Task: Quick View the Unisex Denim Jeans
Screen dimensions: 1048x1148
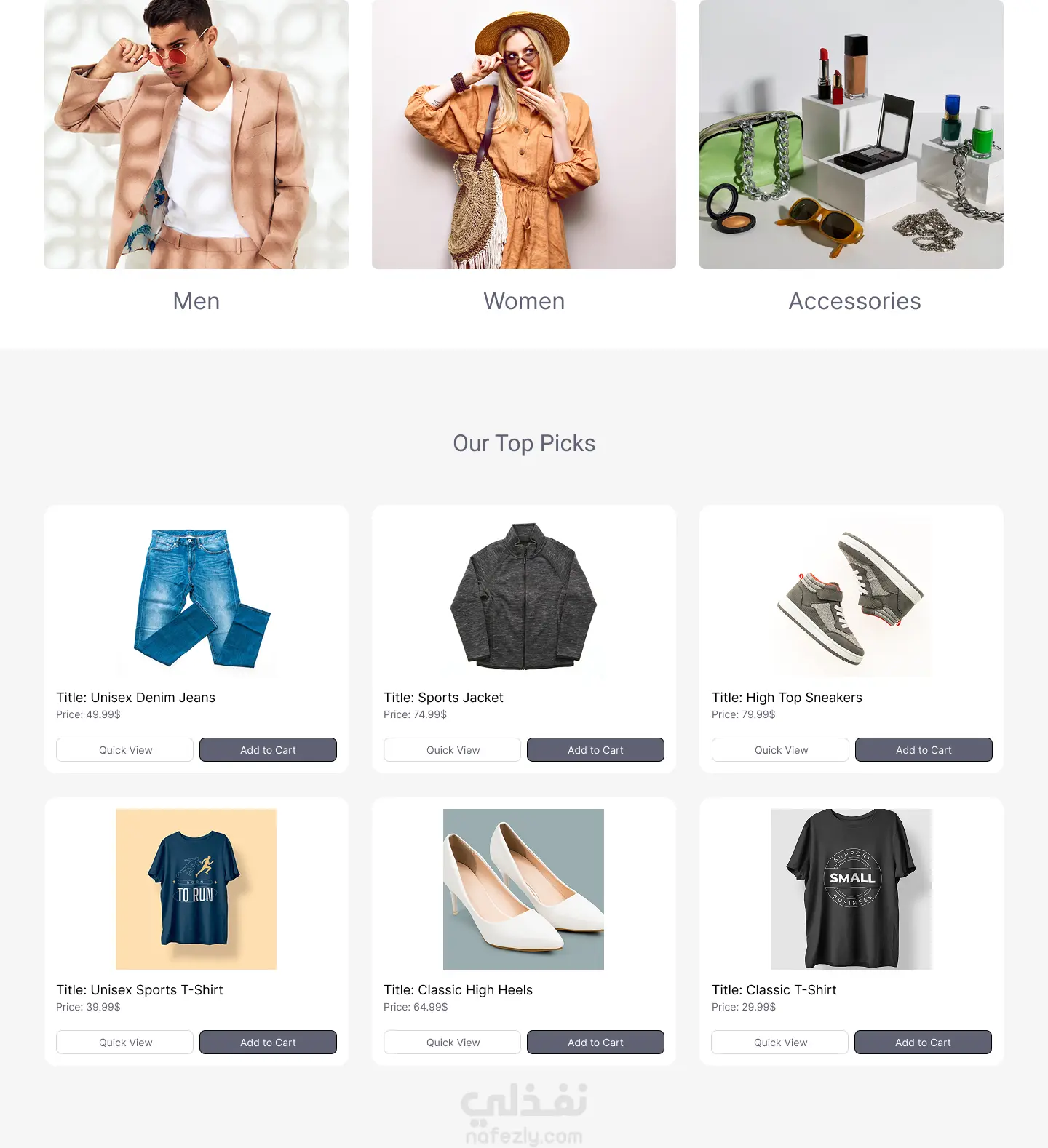Action: [125, 750]
